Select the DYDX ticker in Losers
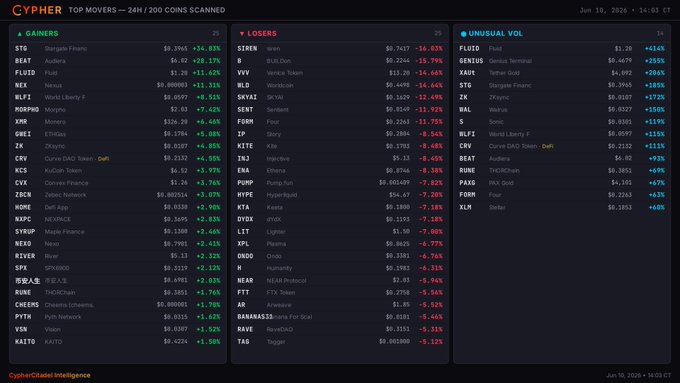The width and height of the screenshot is (680, 383). click(245, 219)
